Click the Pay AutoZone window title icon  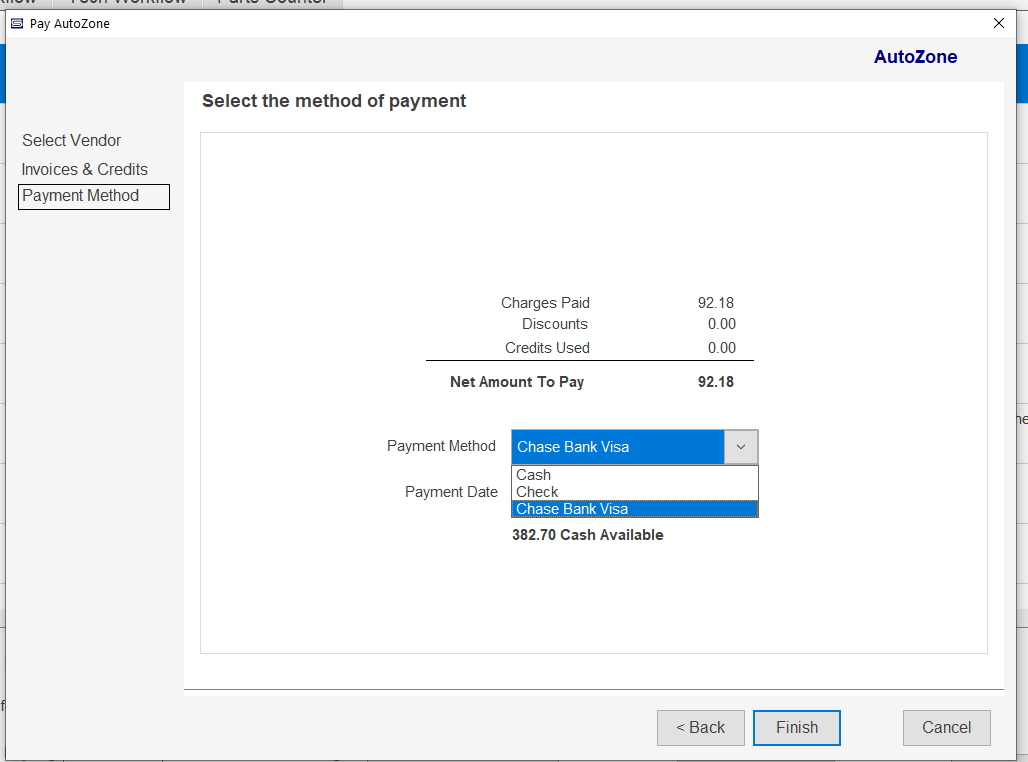coord(17,24)
